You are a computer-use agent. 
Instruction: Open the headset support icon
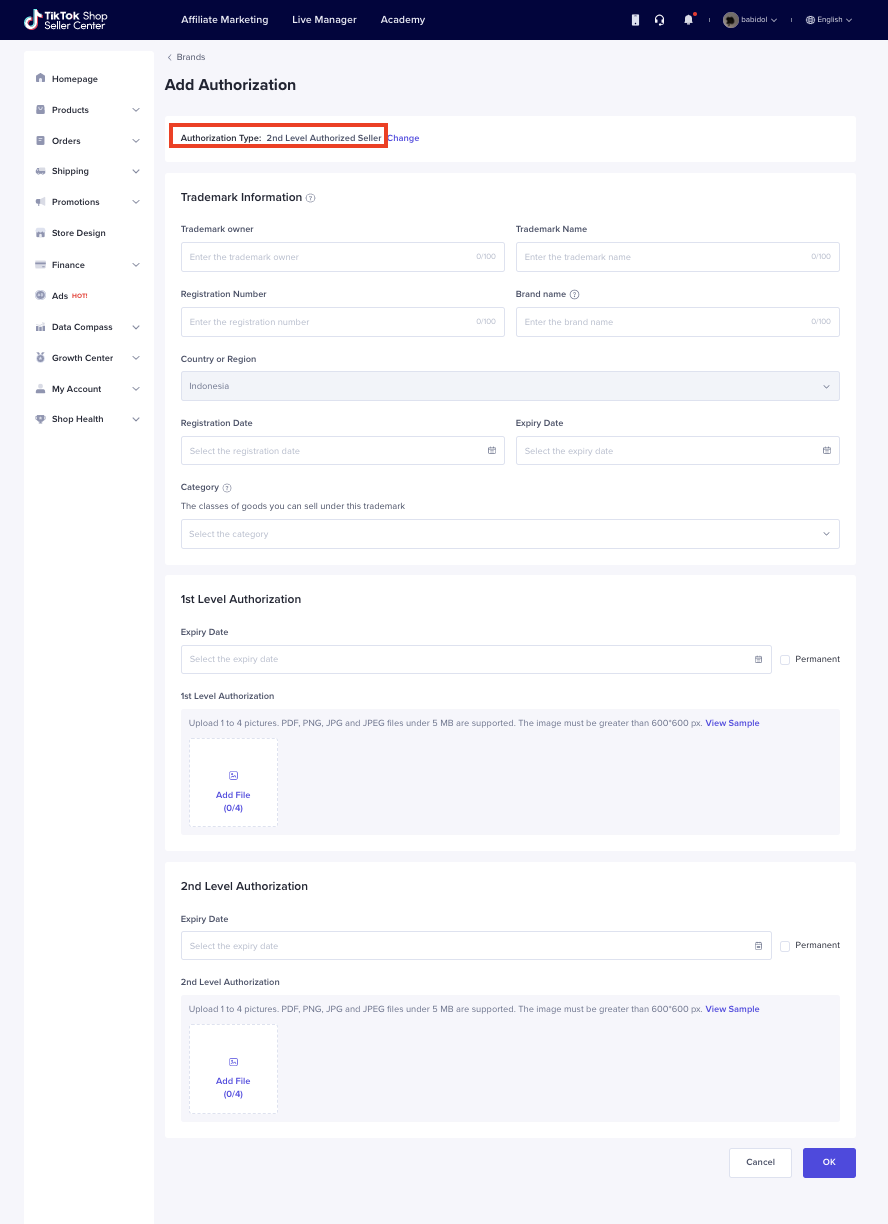coord(660,20)
